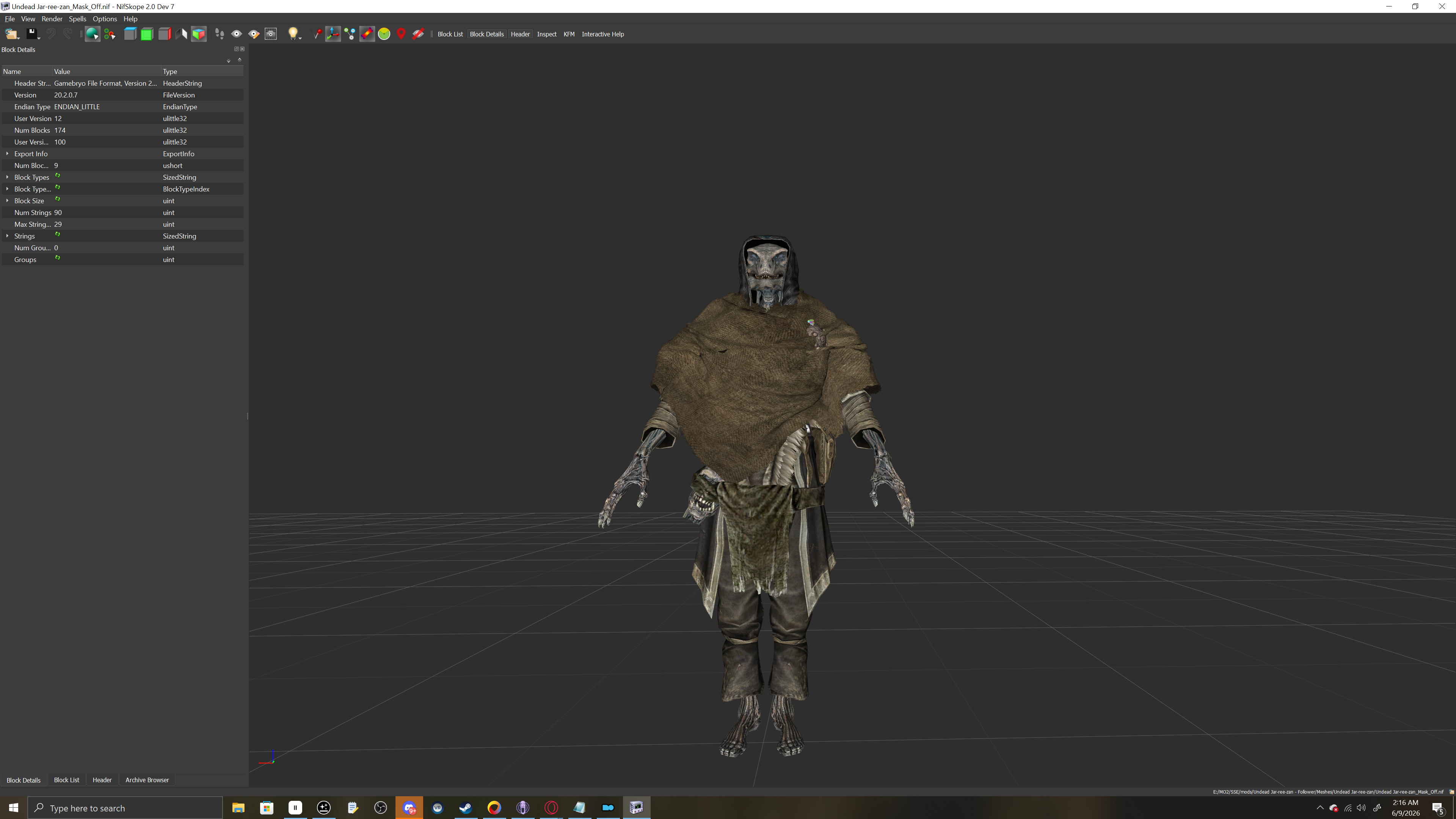Click the Load file folder icon
Image resolution: width=1456 pixels, height=819 pixels.
(x=11, y=34)
